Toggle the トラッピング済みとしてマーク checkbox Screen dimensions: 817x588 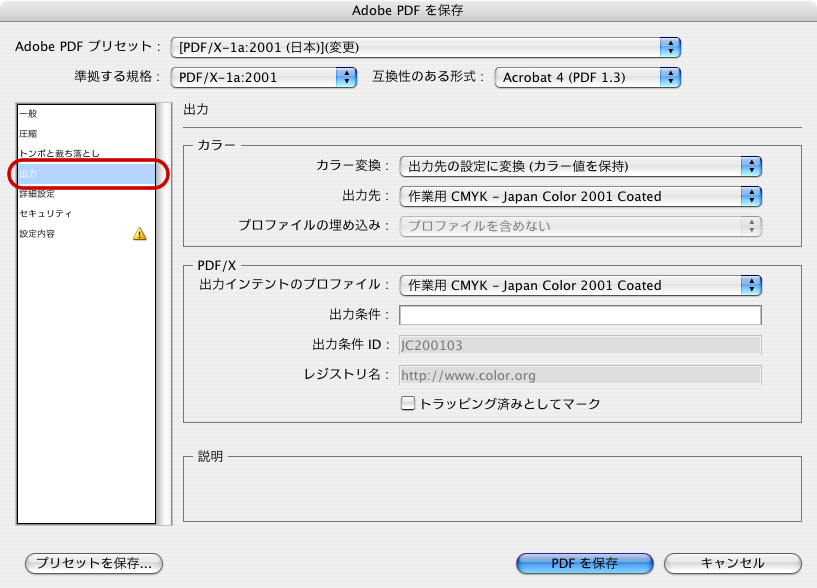click(x=407, y=403)
